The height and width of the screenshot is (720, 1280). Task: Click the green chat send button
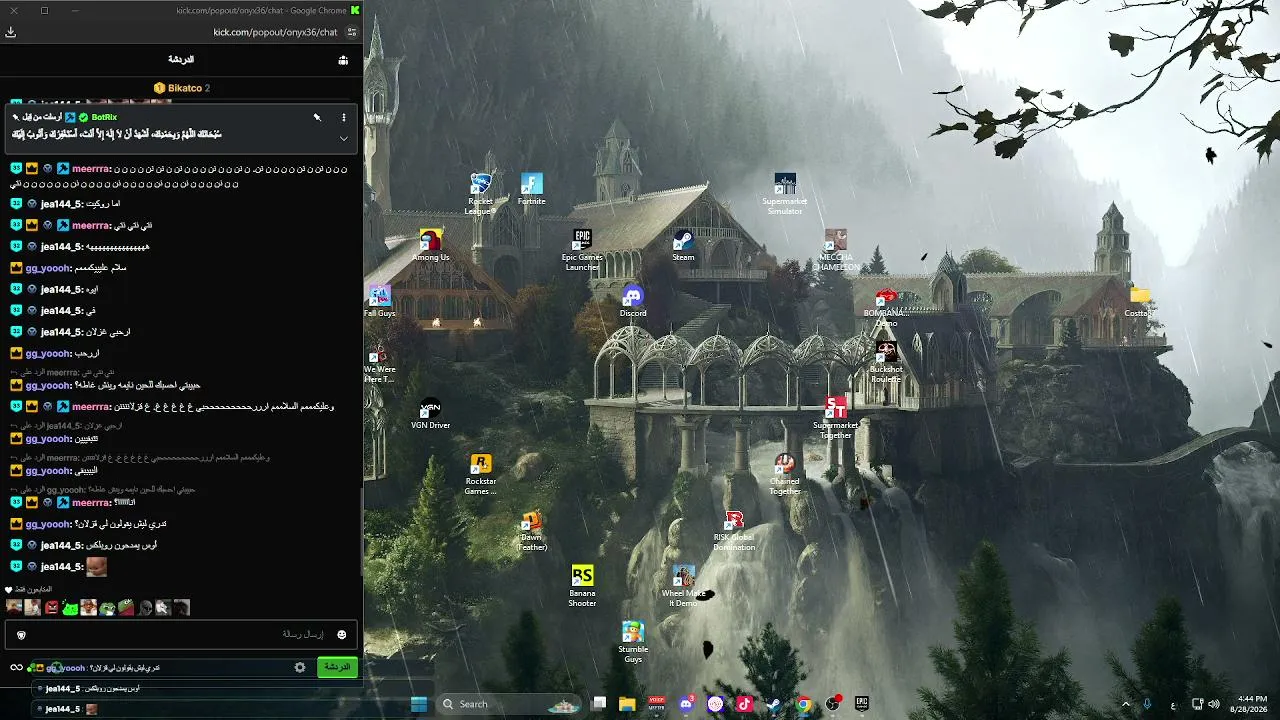pyautogui.click(x=337, y=667)
